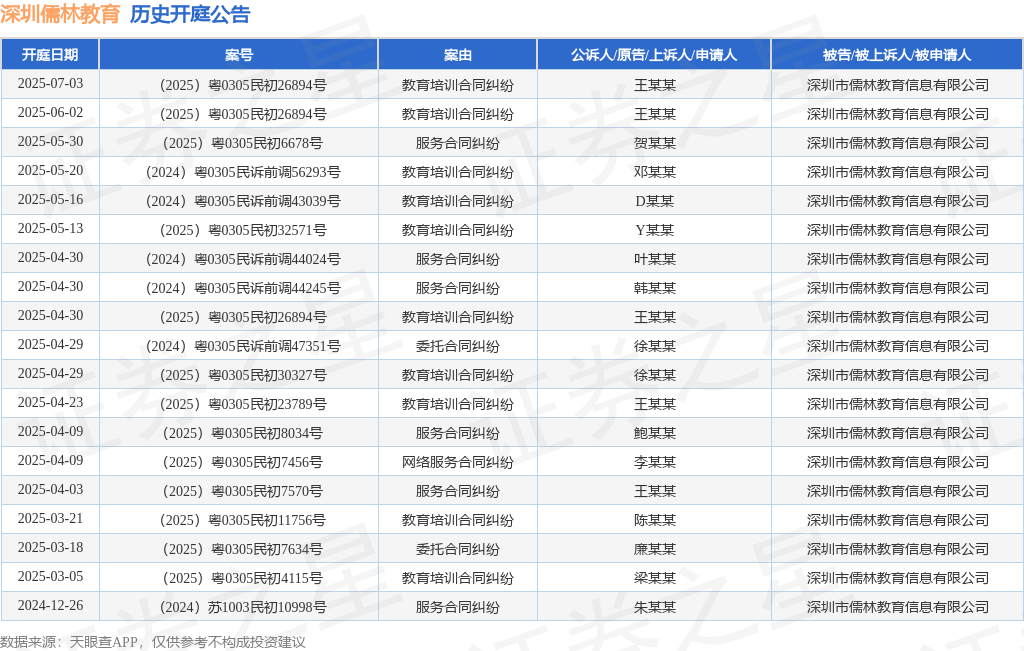Click case number (2025)粤0305民初7570号
The height and width of the screenshot is (651, 1024).
(243, 491)
